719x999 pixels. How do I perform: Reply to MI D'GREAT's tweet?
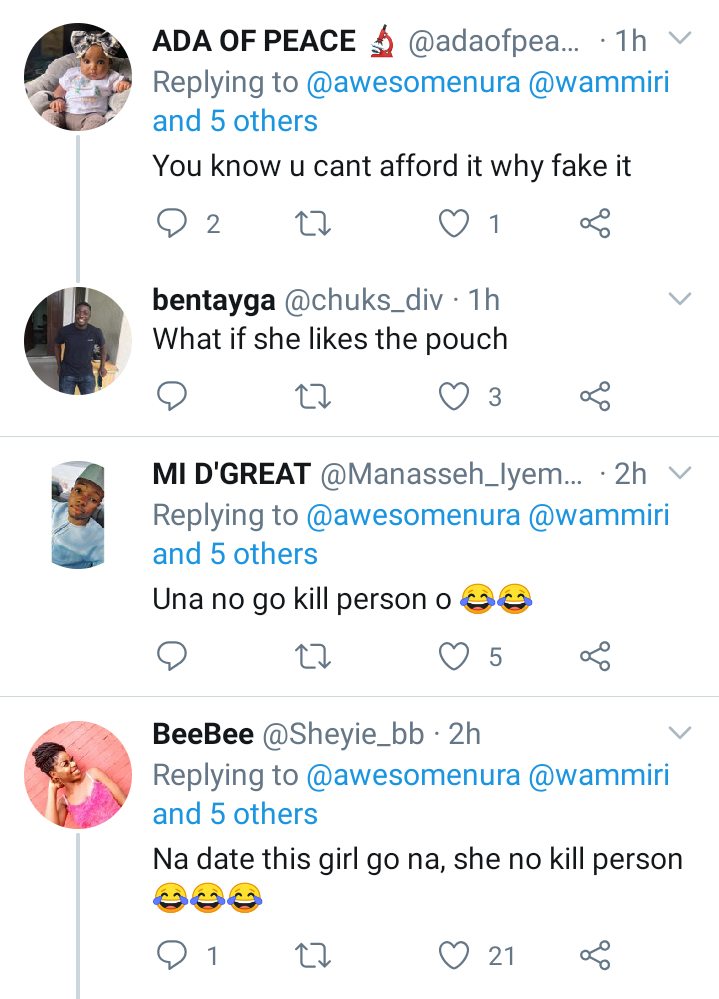174,656
